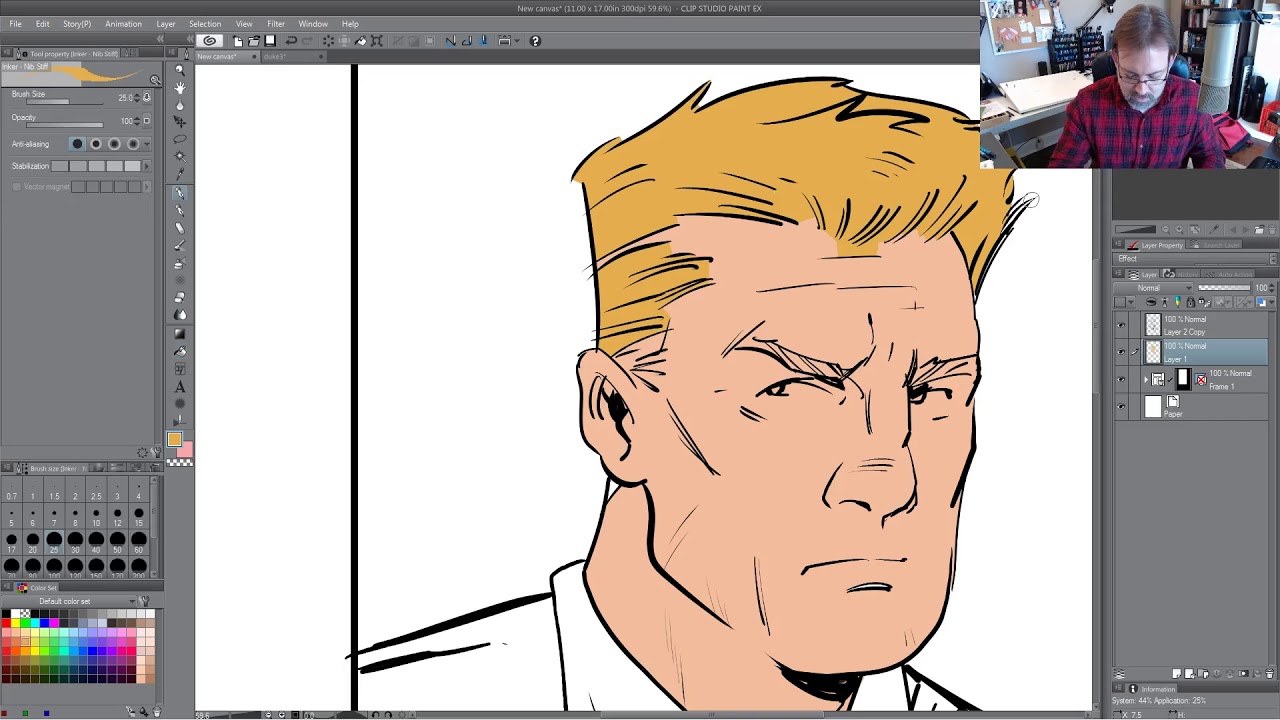Click the pink sub drawing color

coord(185,449)
